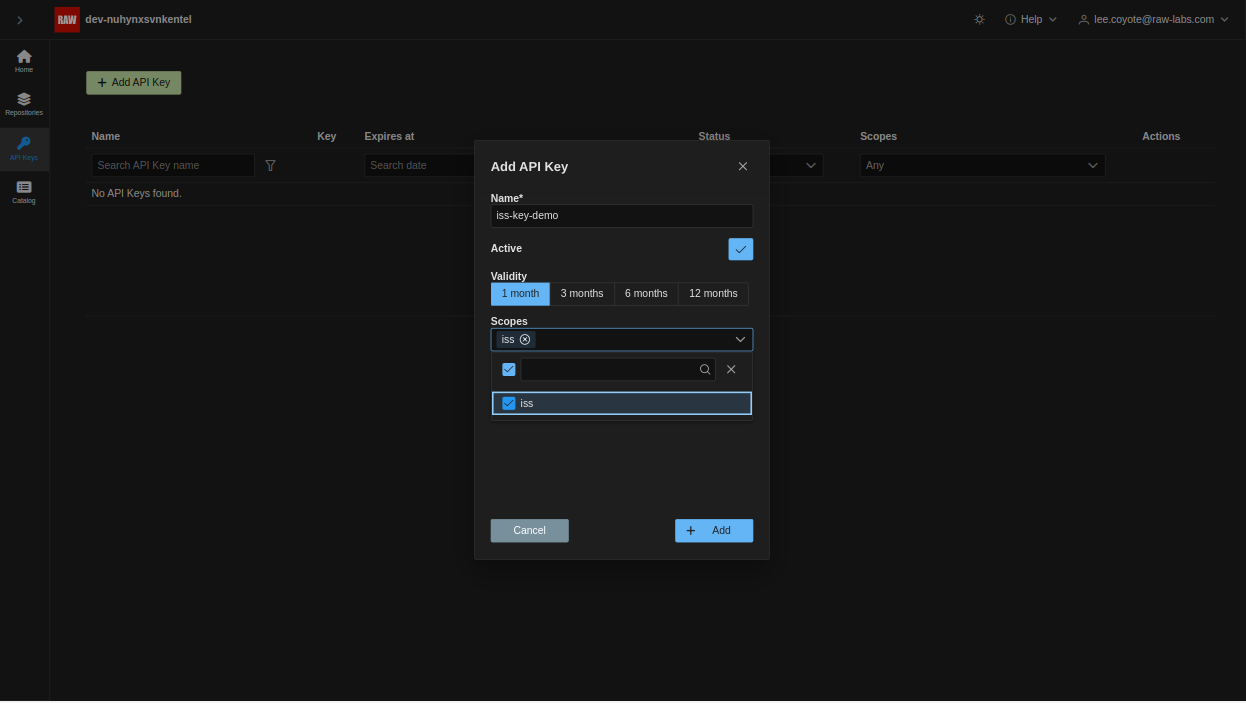Click the Name column header
1246x703 pixels.
click(106, 136)
